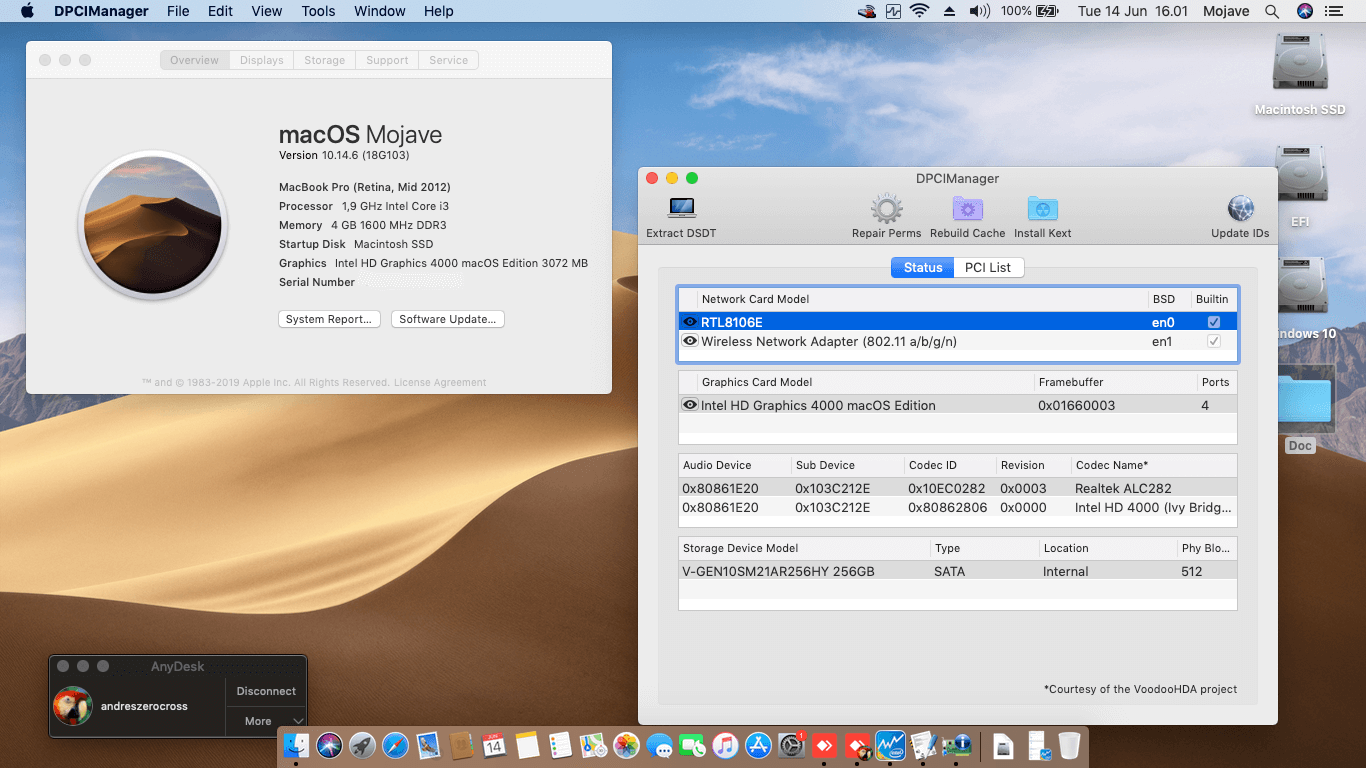This screenshot has height=768, width=1366.
Task: Toggle eye icon for Intel HD Graphics 4000
Action: [690, 405]
